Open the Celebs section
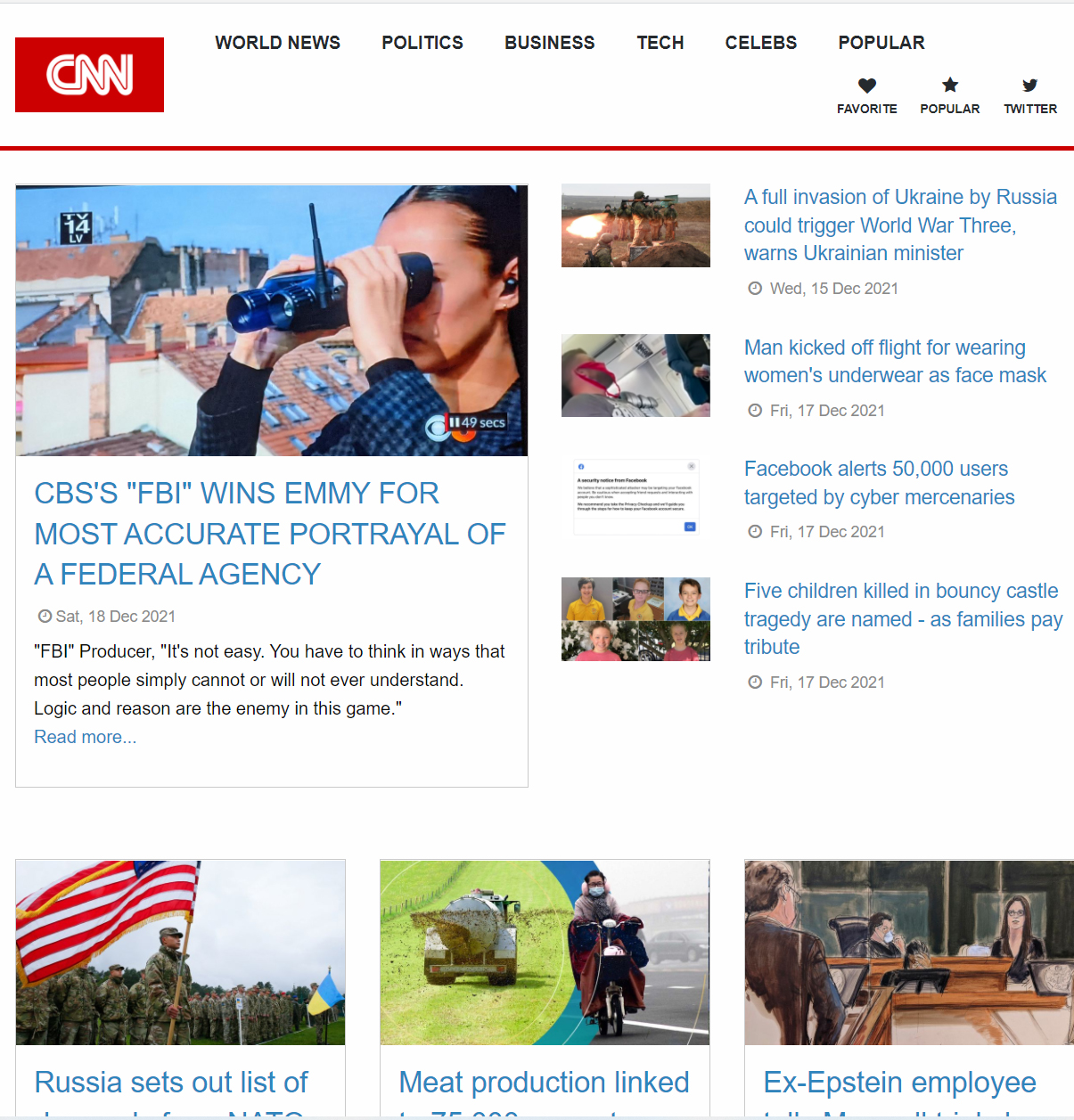Viewport: 1074px width, 1120px height. click(761, 43)
